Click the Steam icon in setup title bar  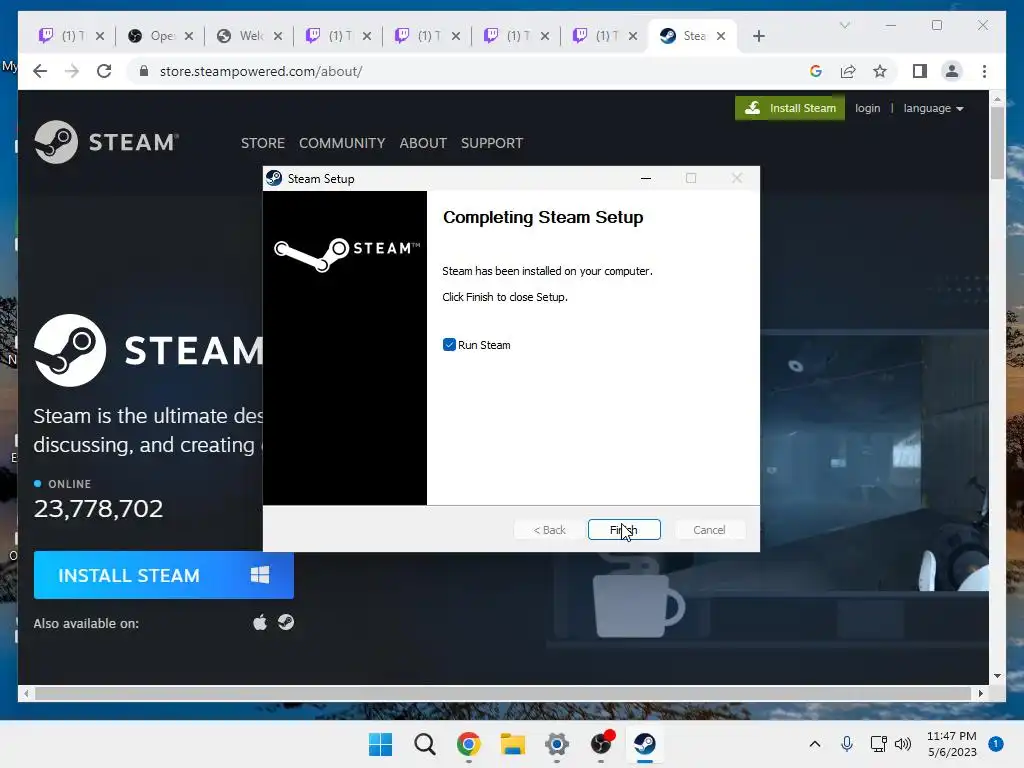[274, 178]
